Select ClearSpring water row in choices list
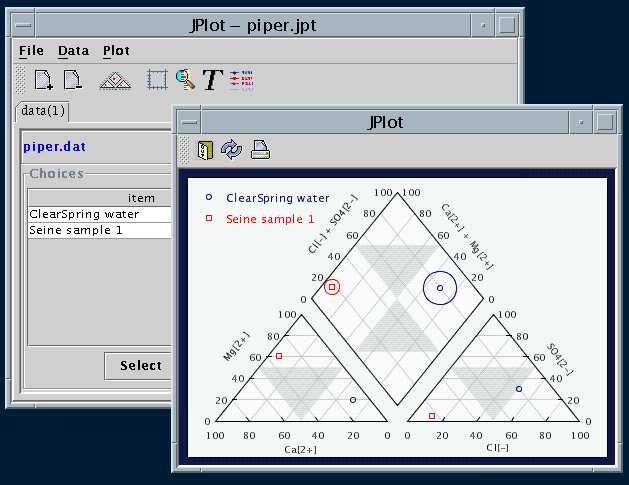 99,214
